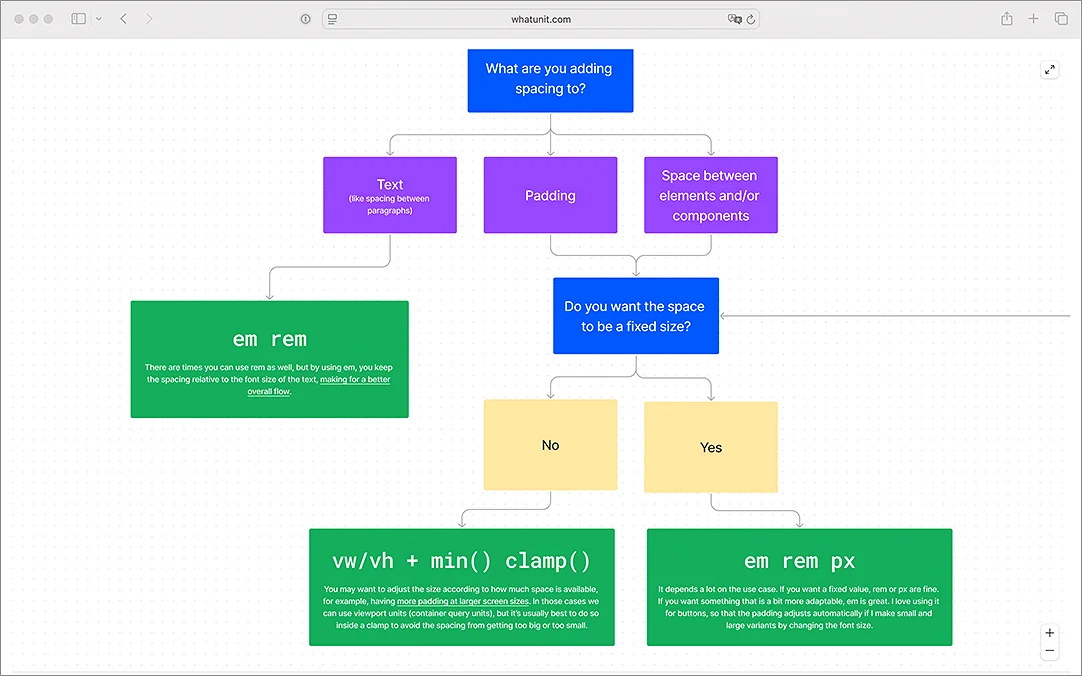Open the privacy shield icon
The image size is (1082, 676).
pos(306,19)
